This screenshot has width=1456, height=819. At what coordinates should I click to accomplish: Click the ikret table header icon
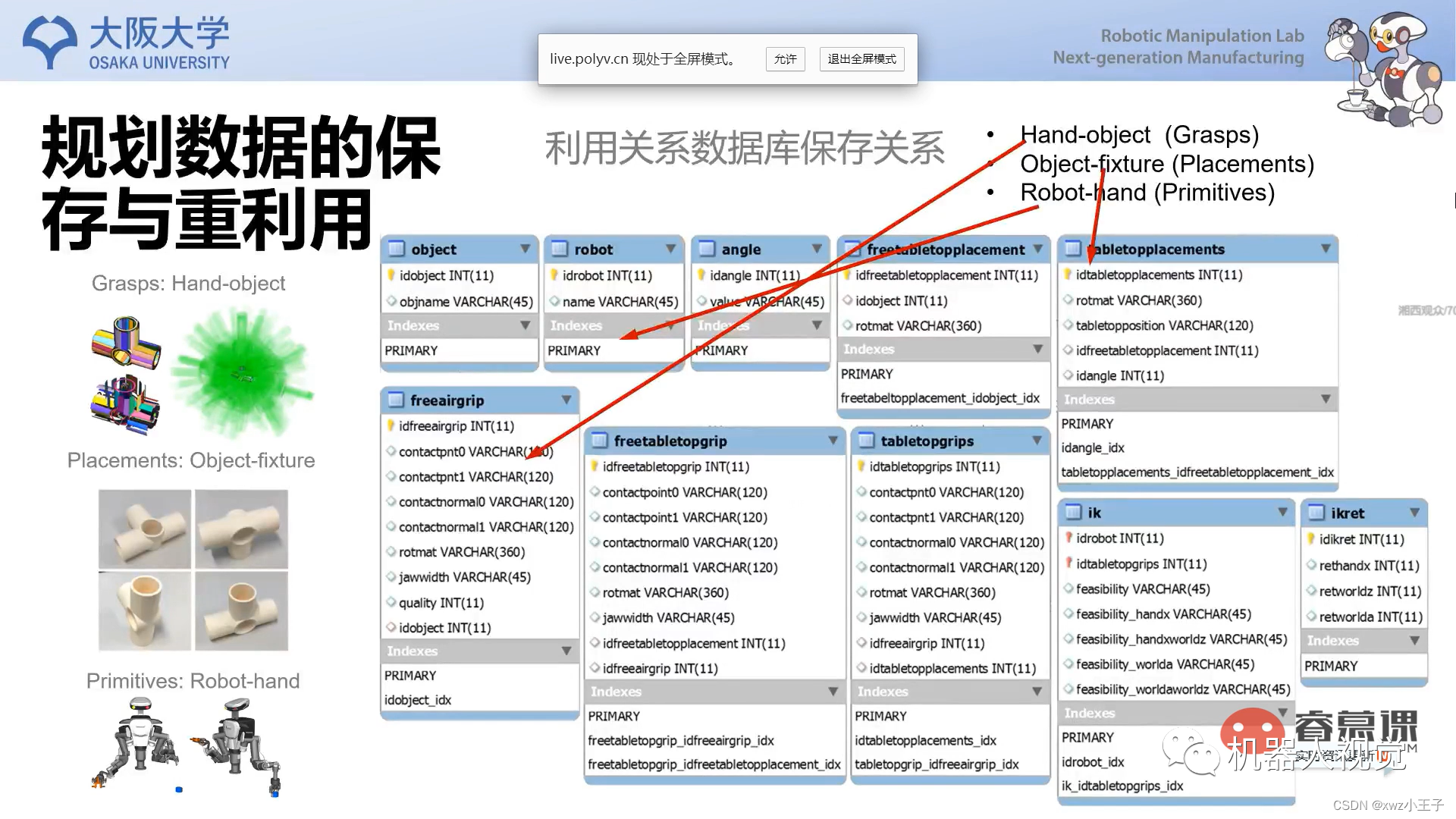(x=1316, y=513)
